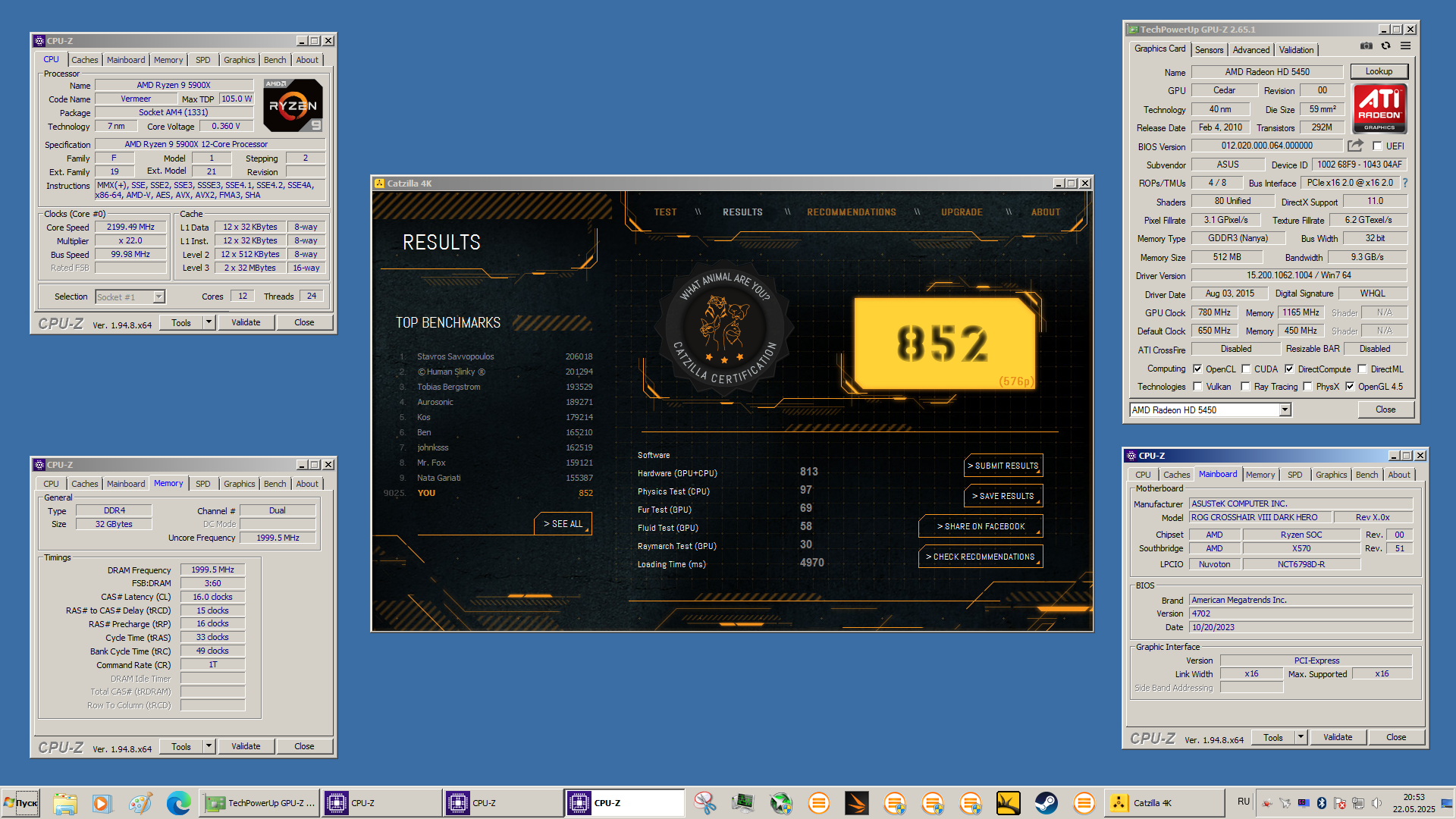Click SHARE ON FACEBOOK button

[x=981, y=526]
